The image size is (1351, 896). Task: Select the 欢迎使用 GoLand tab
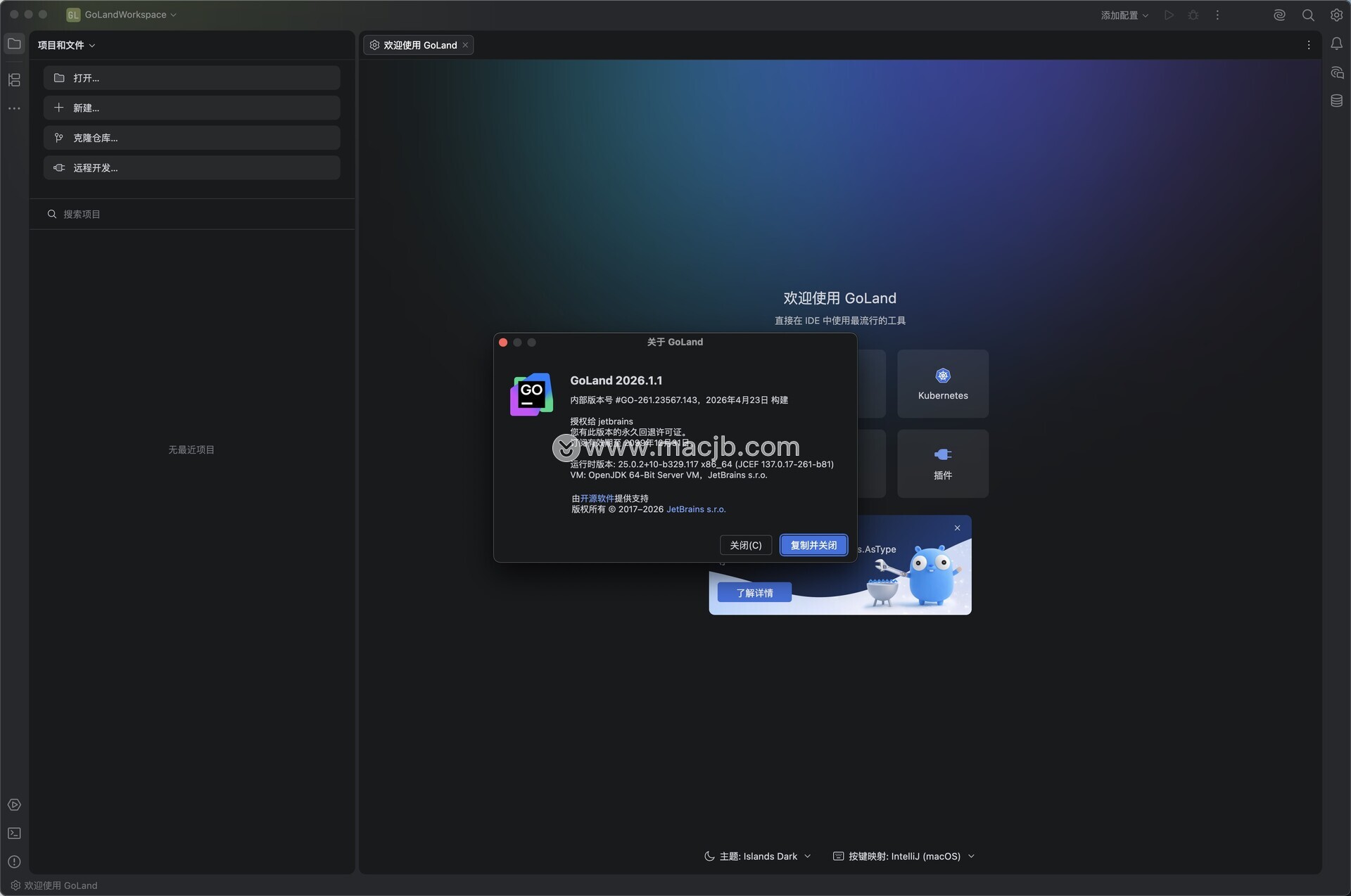tap(418, 45)
